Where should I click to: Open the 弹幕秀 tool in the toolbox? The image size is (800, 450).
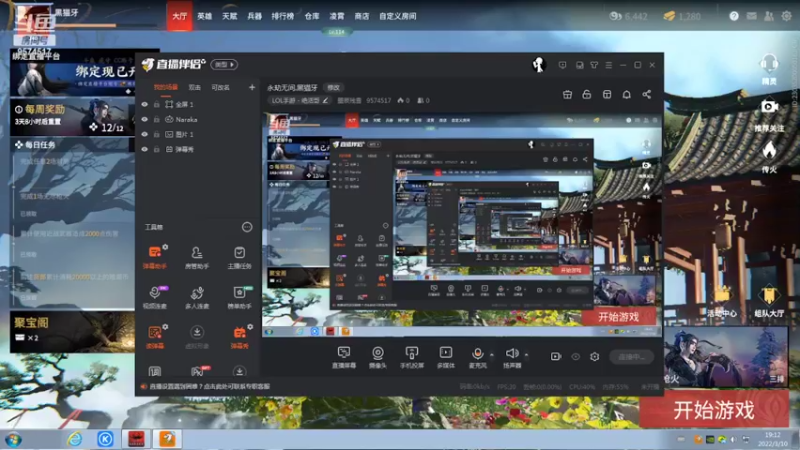click(239, 337)
